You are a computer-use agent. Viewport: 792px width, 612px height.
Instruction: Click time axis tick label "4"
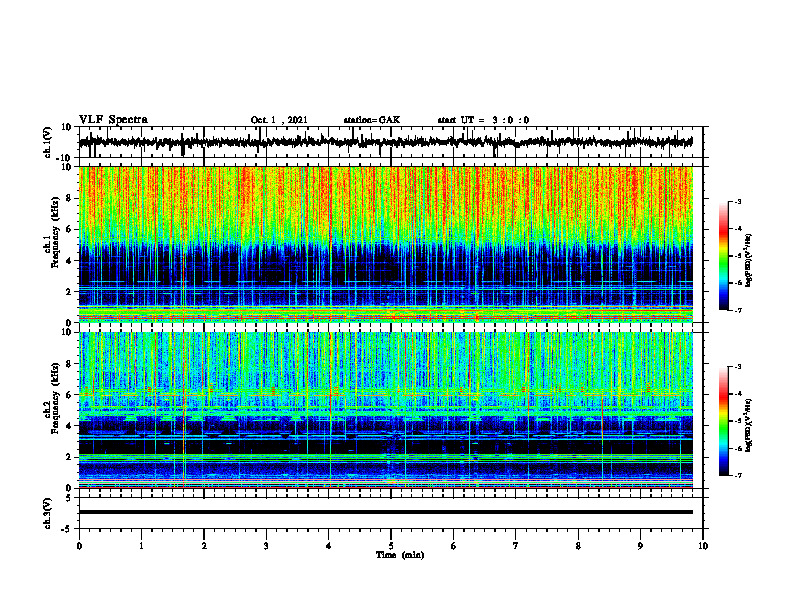coord(329,546)
